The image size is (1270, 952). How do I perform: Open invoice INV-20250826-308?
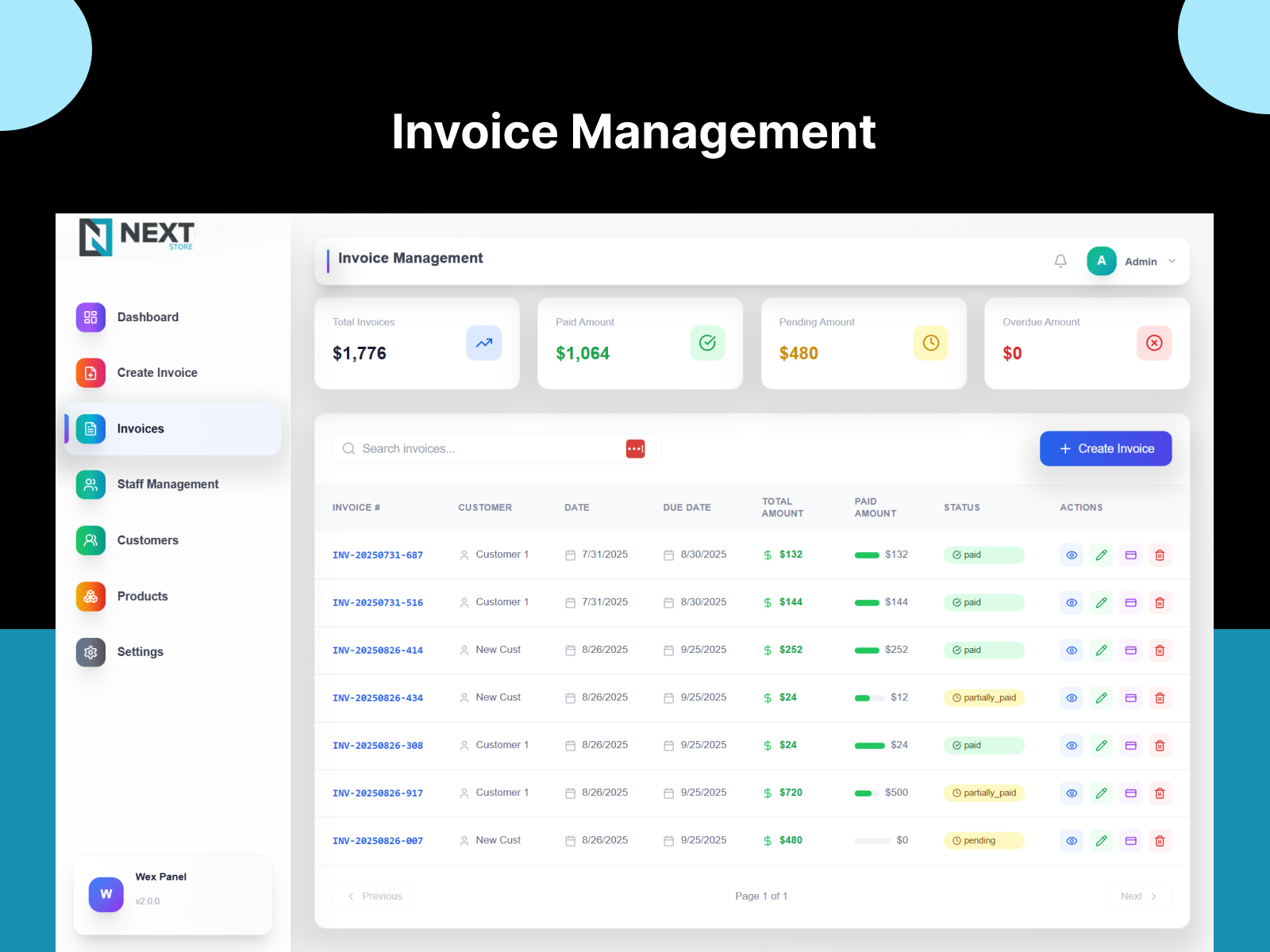pyautogui.click(x=378, y=746)
